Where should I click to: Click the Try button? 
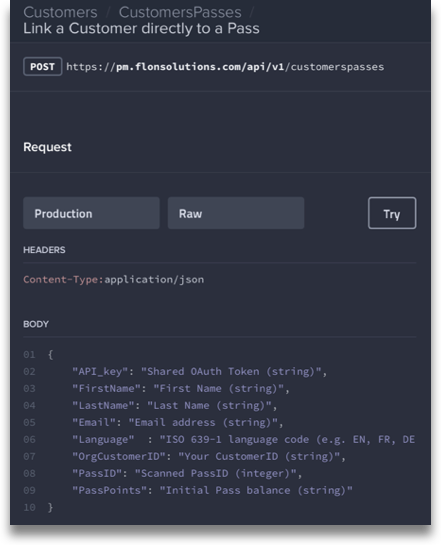(392, 213)
